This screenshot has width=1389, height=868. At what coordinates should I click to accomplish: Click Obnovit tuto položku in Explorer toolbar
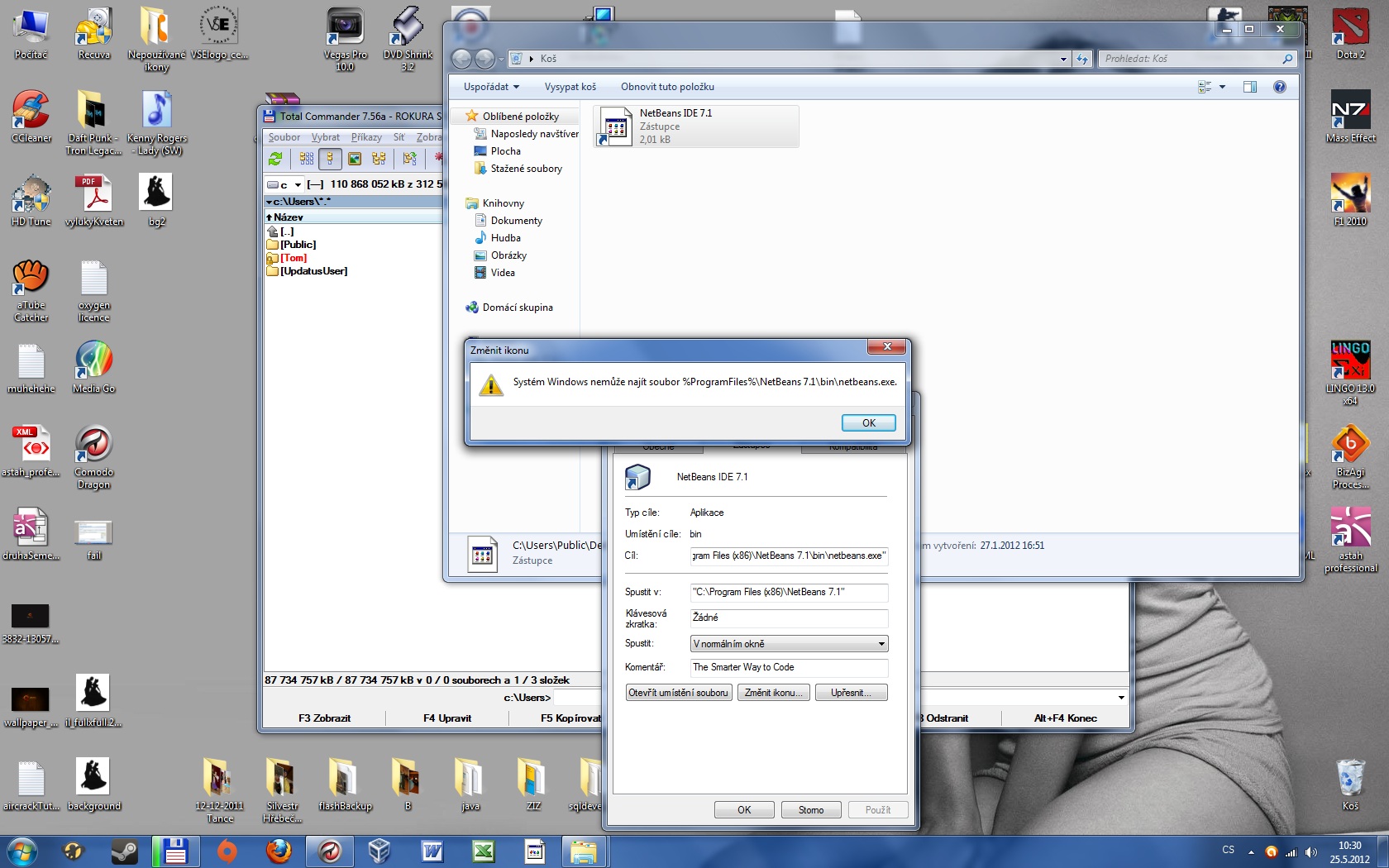667,87
